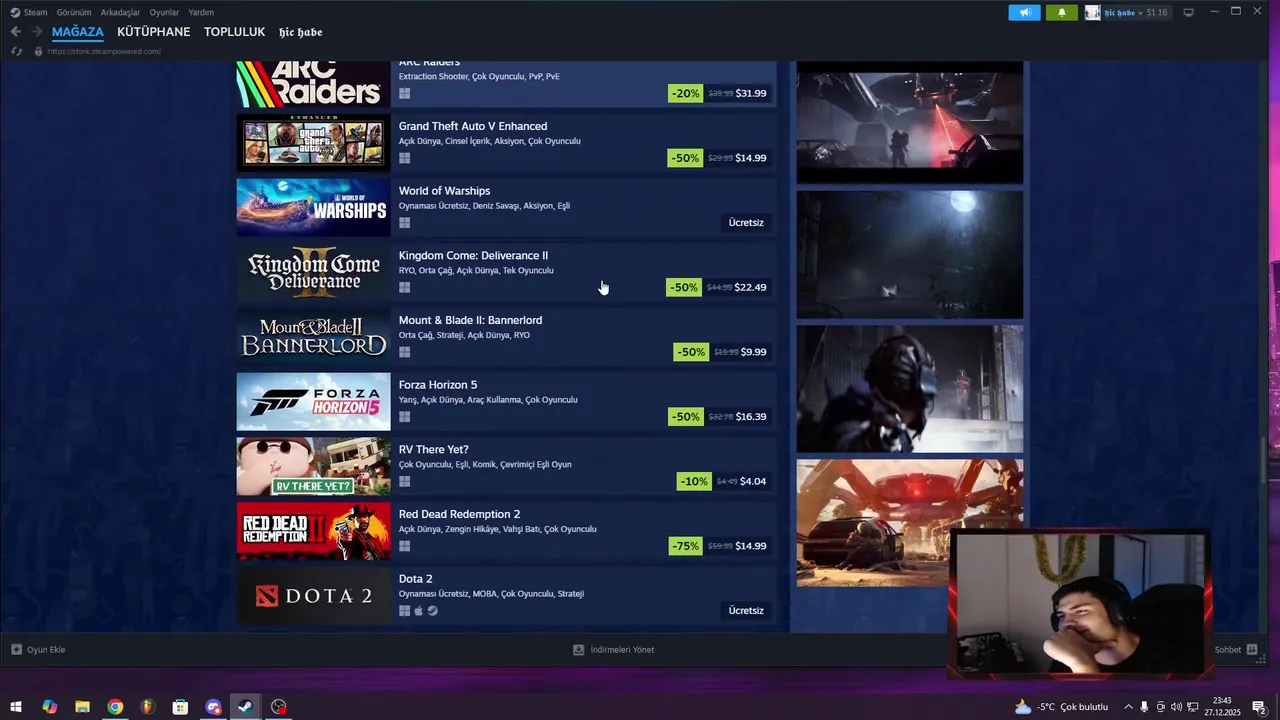The width and height of the screenshot is (1280, 720).
Task: Click the RV There Yet? tag line text
Action: click(485, 464)
